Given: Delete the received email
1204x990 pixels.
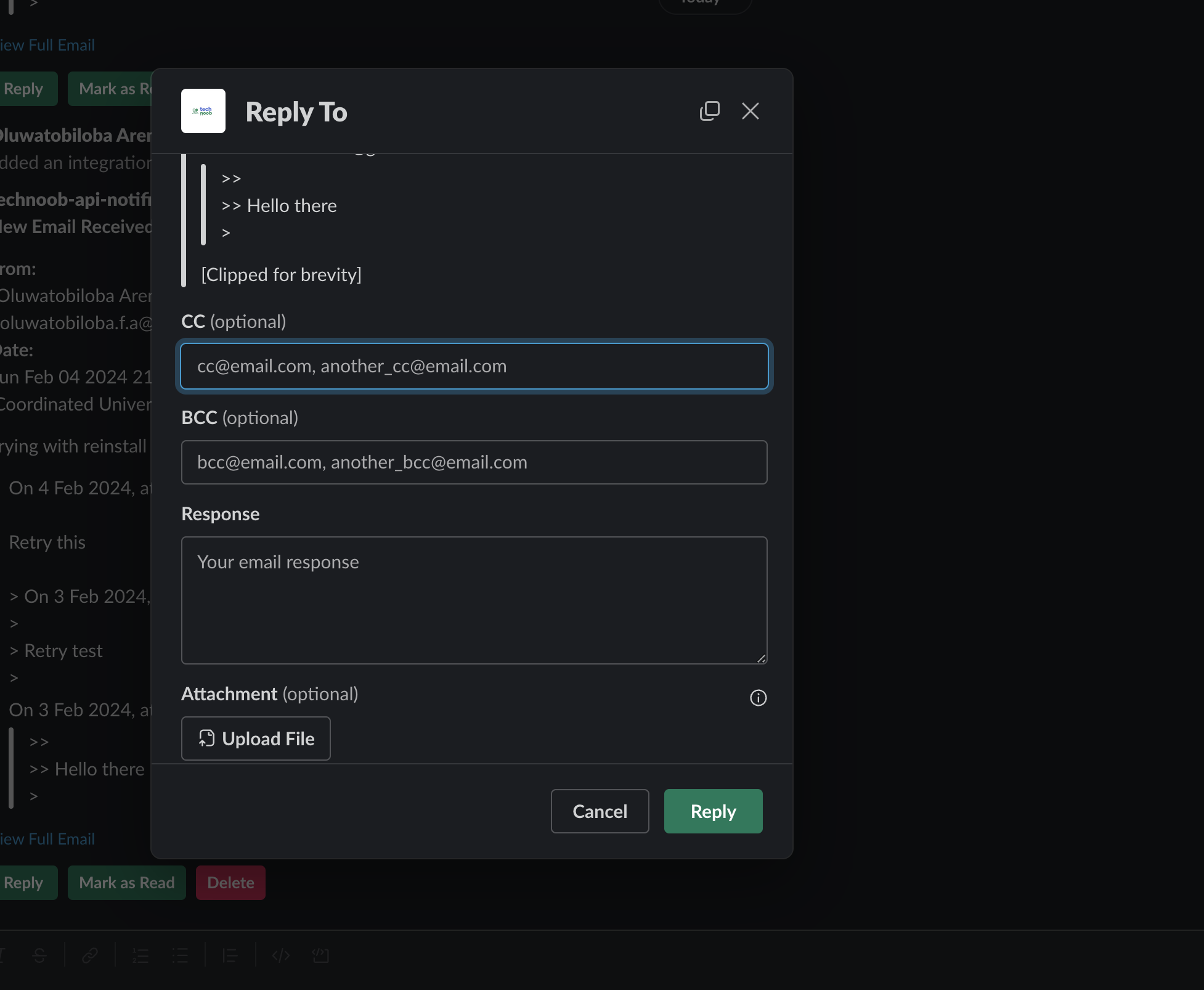Looking at the screenshot, I should (x=230, y=883).
